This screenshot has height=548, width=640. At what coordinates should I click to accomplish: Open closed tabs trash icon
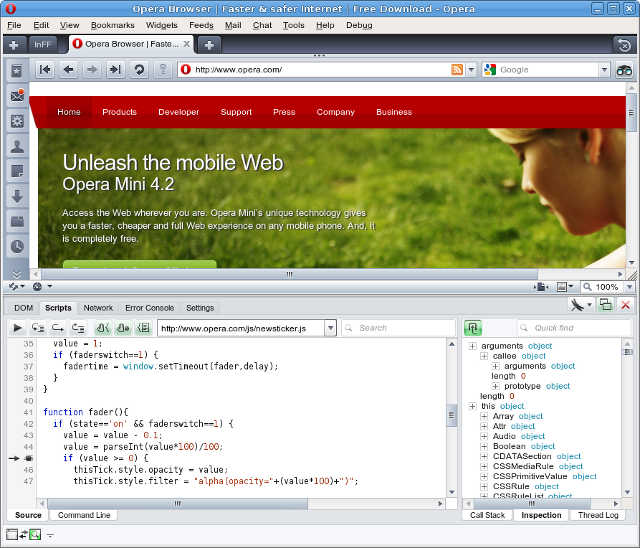coord(624,44)
